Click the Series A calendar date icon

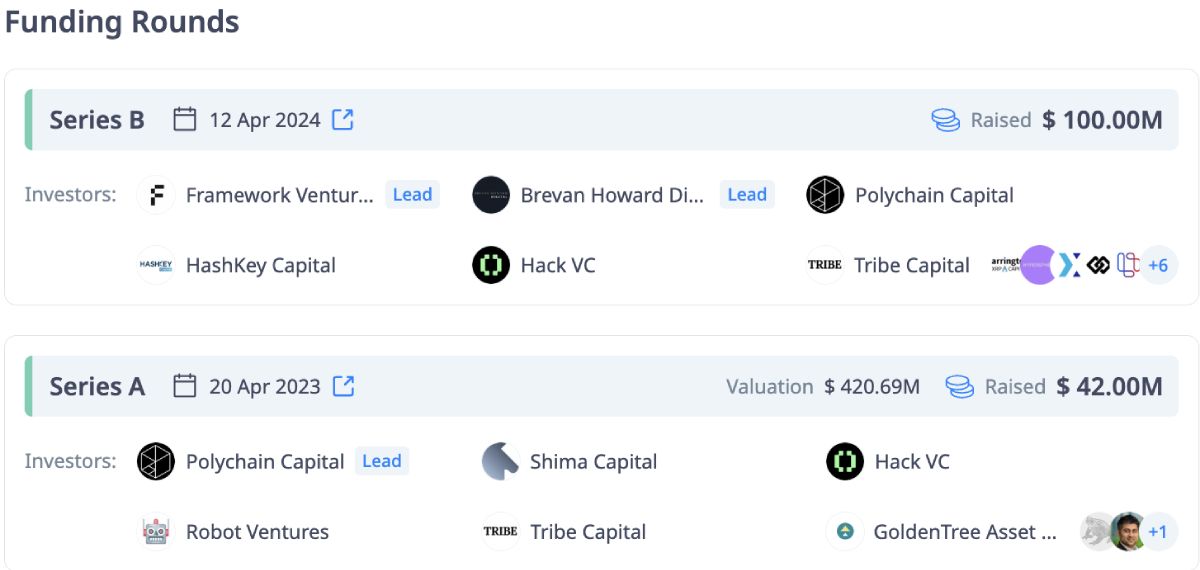pos(184,386)
